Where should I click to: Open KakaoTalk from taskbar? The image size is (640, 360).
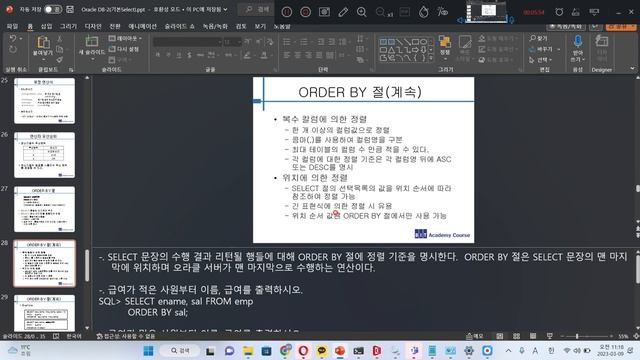click(322, 351)
